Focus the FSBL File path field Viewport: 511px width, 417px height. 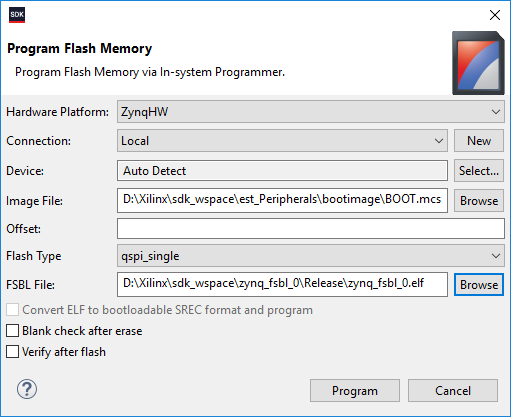coord(282,284)
